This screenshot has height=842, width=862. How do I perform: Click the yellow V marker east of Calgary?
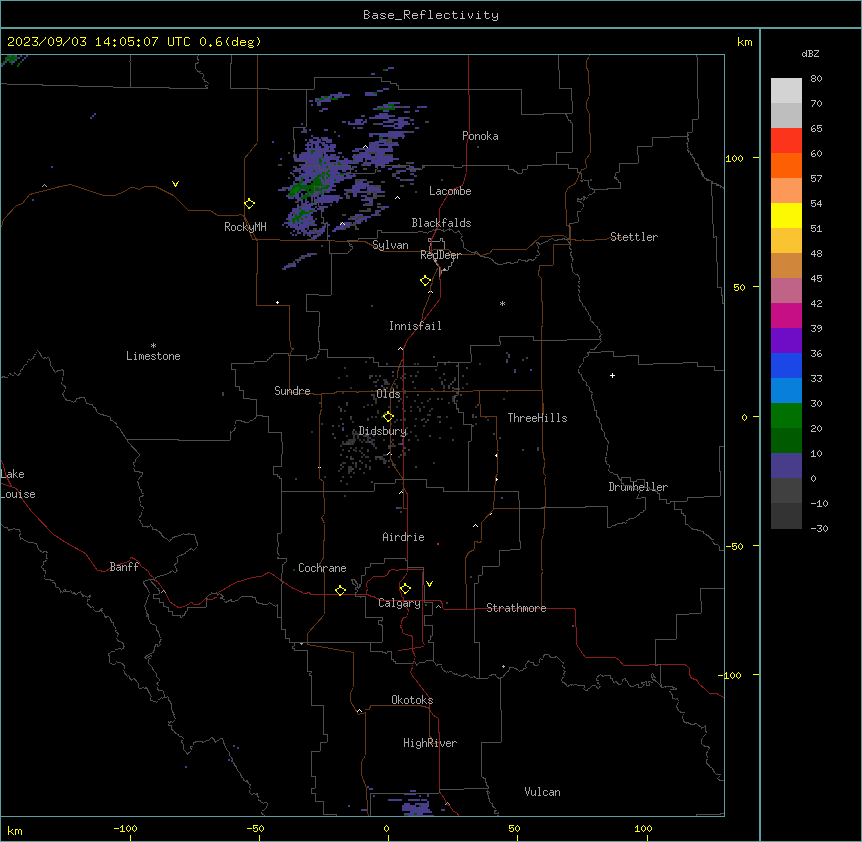tap(429, 584)
